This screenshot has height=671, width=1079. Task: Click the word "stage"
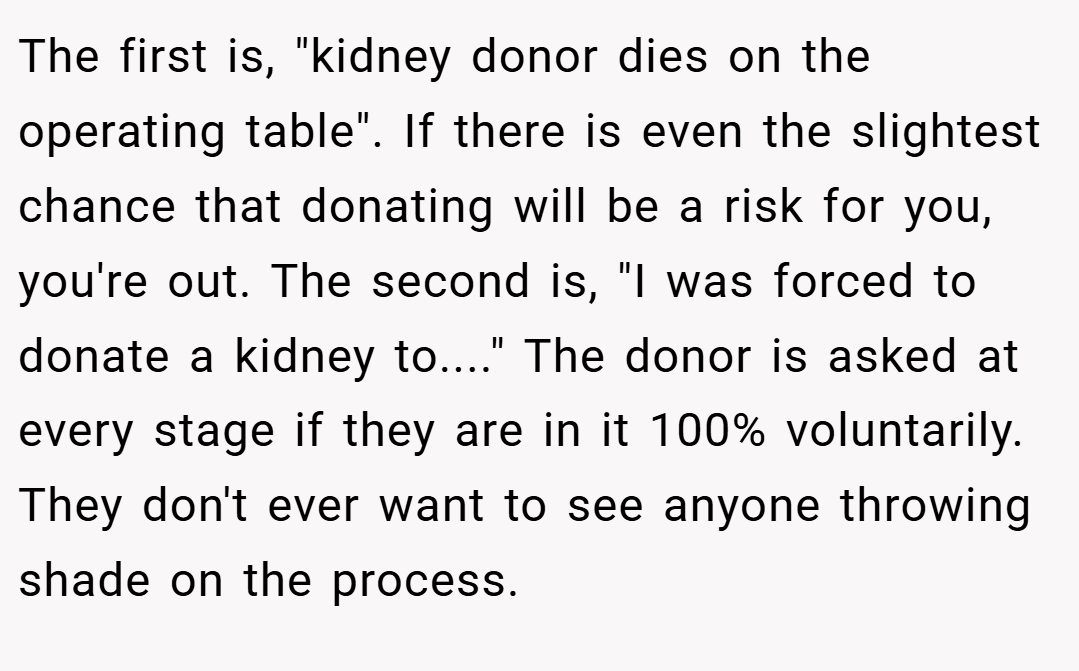pos(214,433)
